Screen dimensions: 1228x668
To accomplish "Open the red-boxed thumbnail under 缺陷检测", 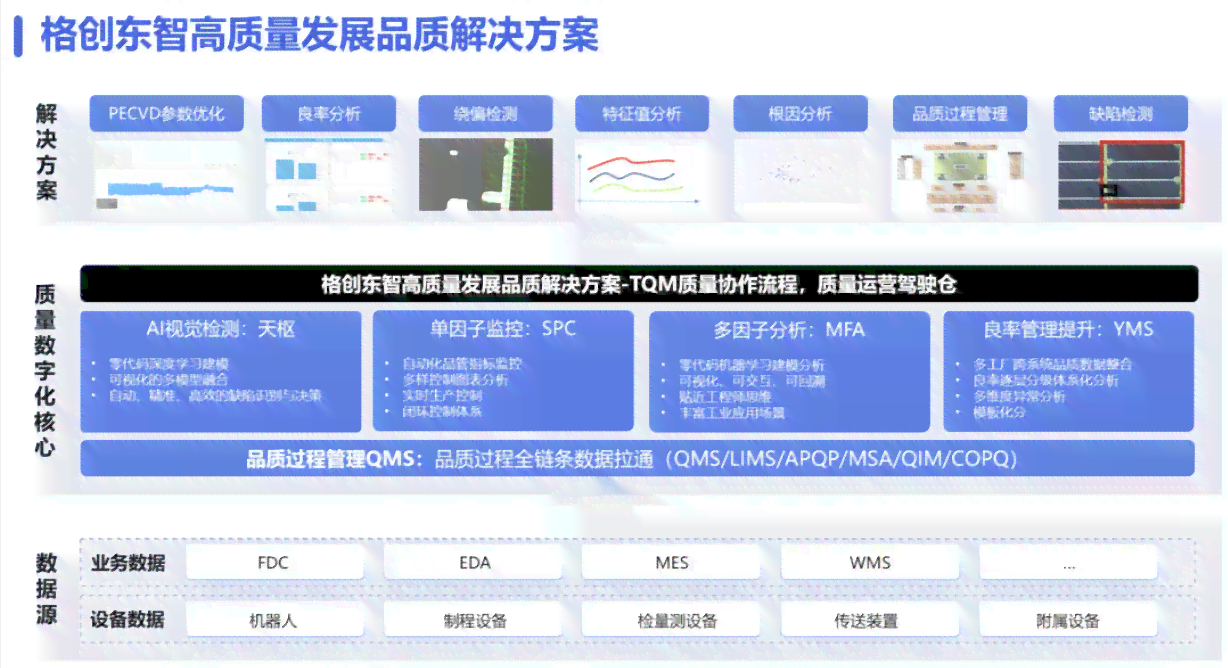I will 1121,175.
